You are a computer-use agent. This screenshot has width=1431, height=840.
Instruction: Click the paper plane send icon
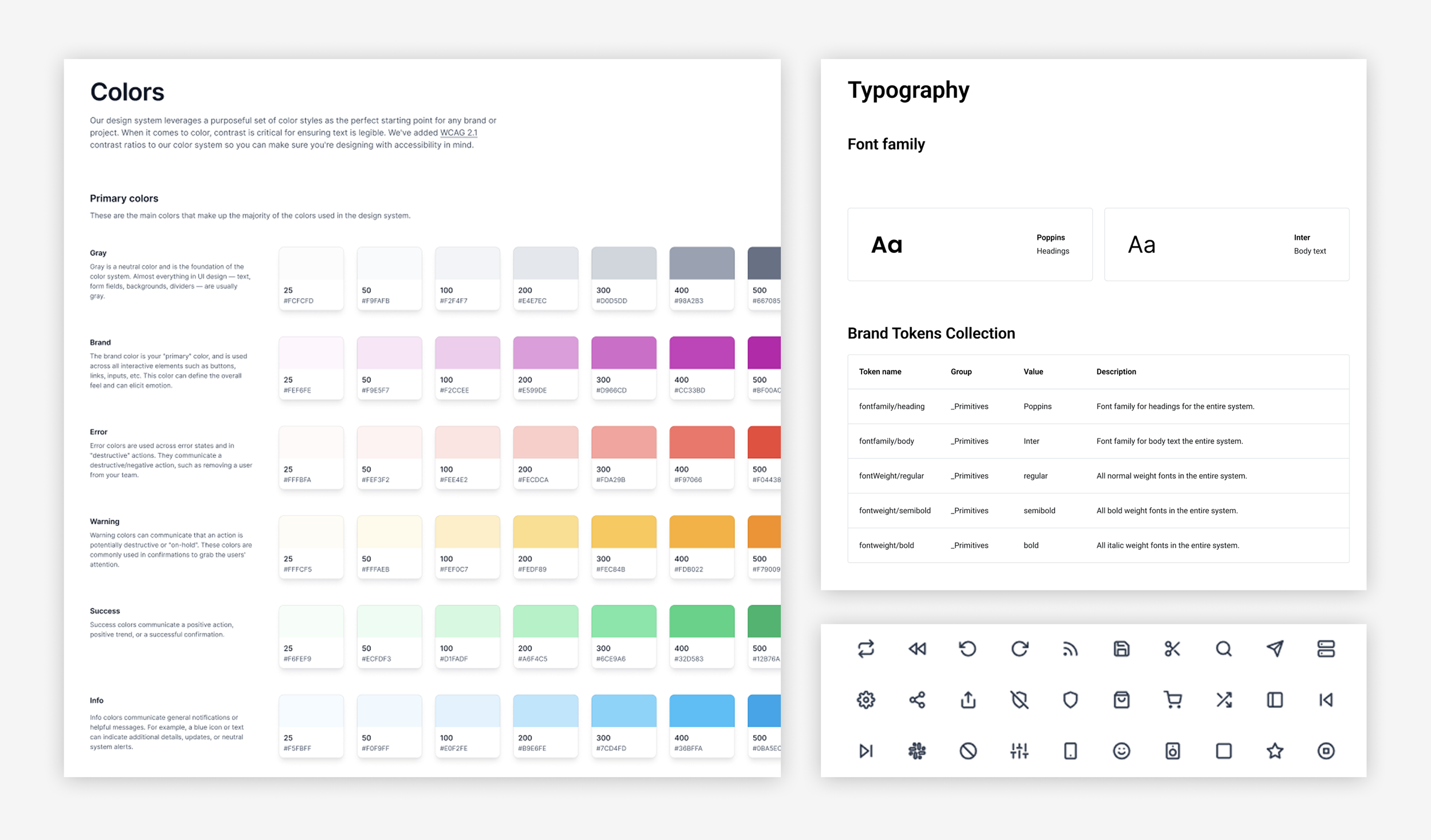(1274, 648)
